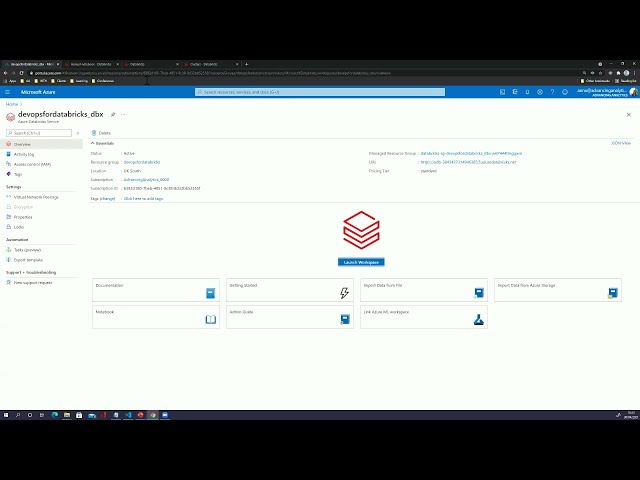
Task: Open the Apps bookmarks shortcut
Action: pos(10,81)
